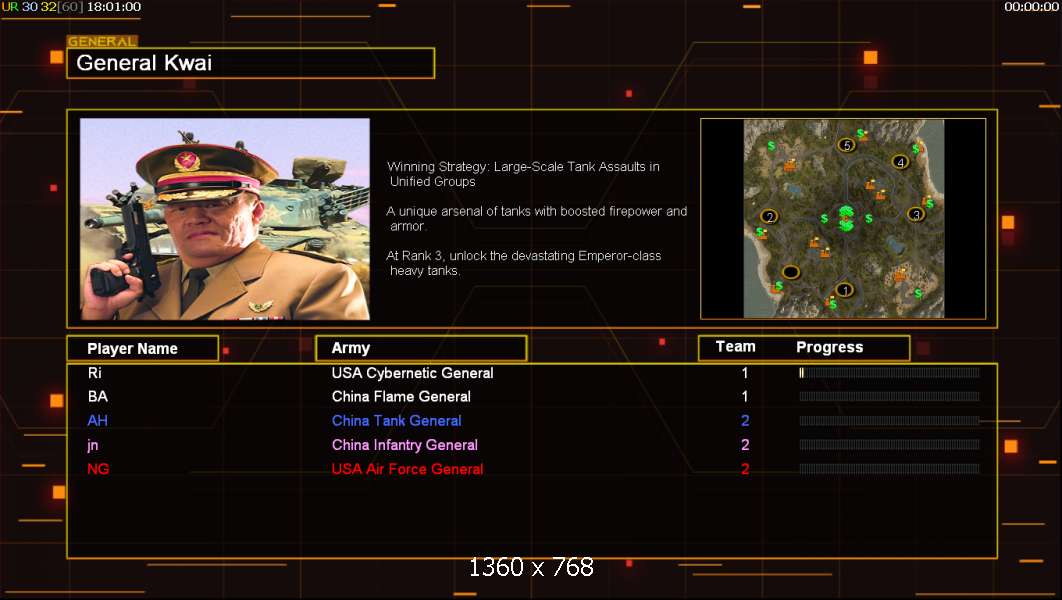Image resolution: width=1062 pixels, height=600 pixels.
Task: Click the large central cash supply icon
Action: tap(847, 221)
